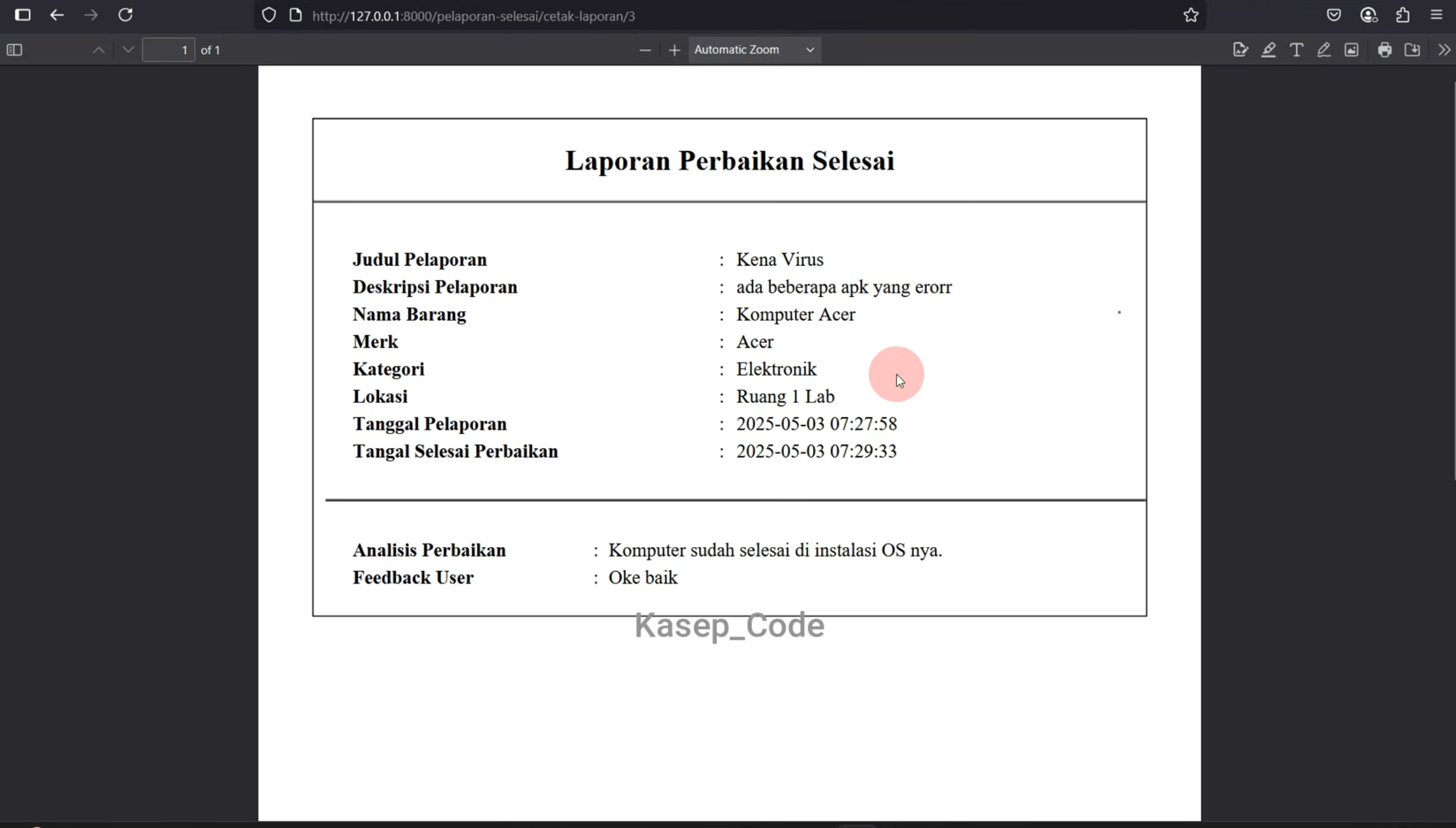The height and width of the screenshot is (828, 1456).
Task: Click the Merk label
Action: pos(375,342)
